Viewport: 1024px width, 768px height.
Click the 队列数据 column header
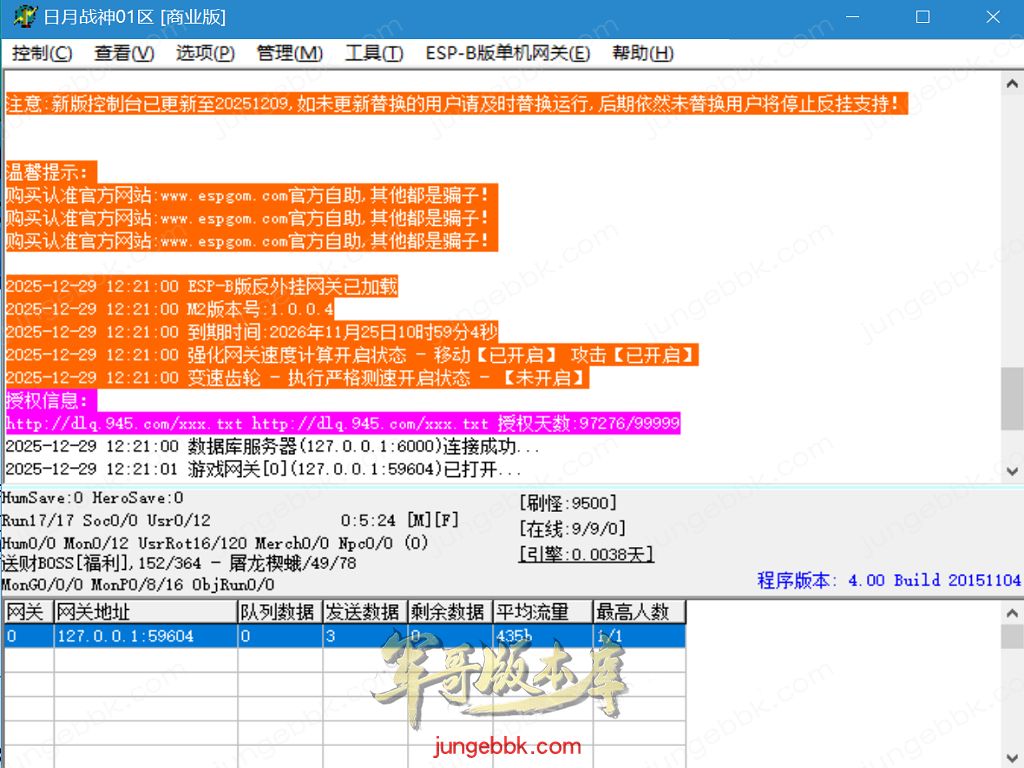(278, 612)
